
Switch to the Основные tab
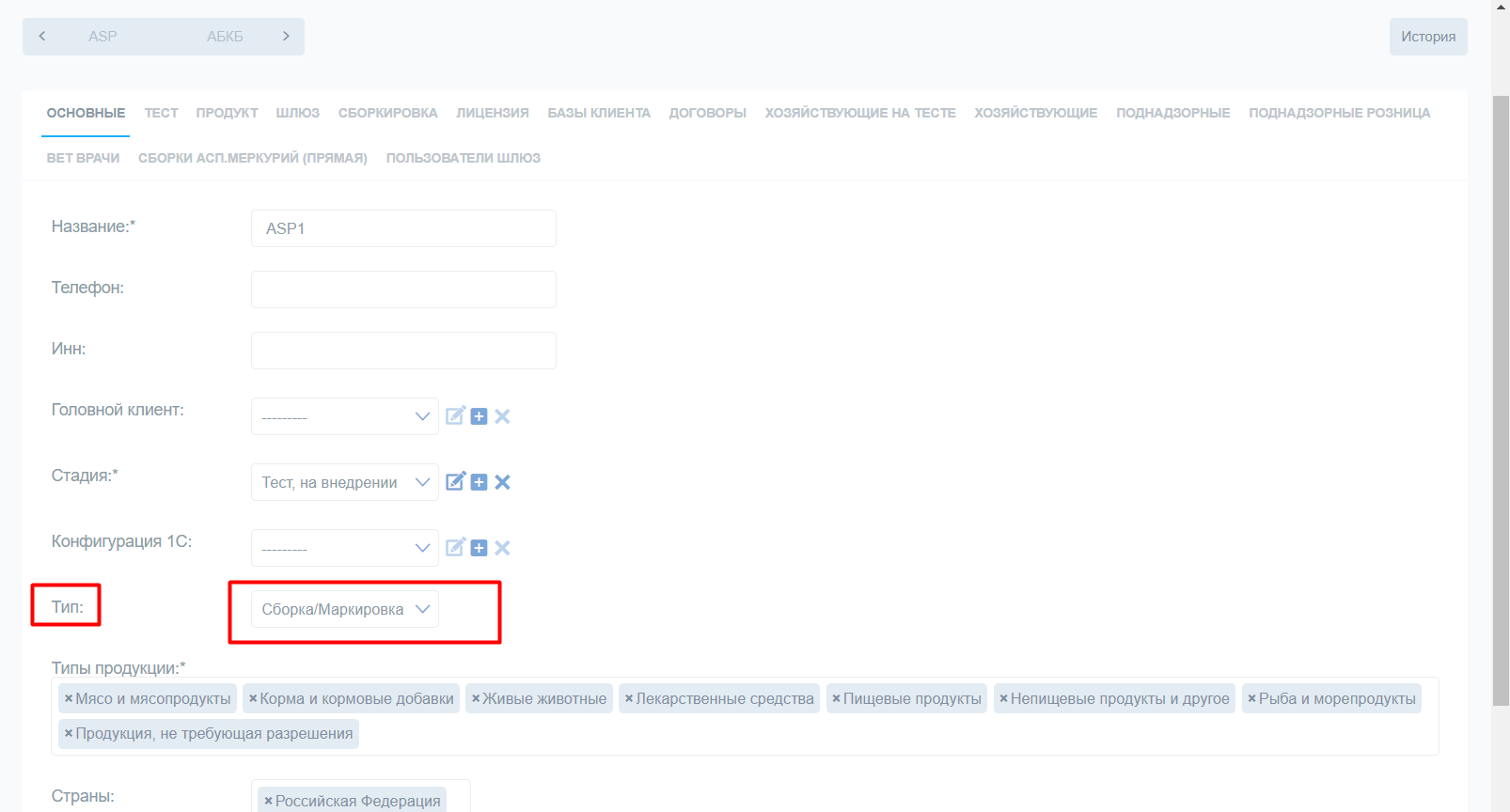point(86,113)
